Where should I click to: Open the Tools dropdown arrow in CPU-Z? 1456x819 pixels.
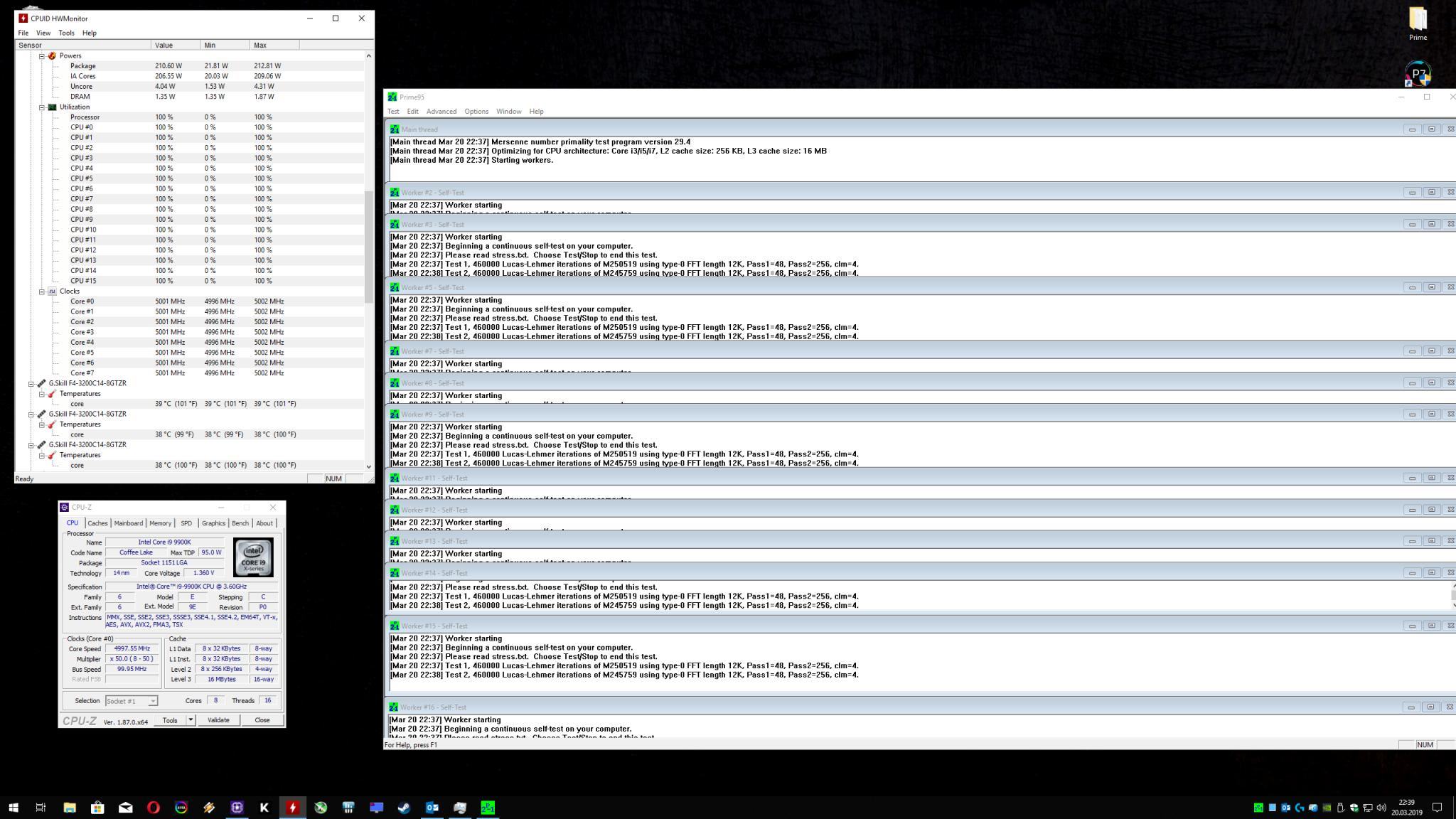(191, 720)
